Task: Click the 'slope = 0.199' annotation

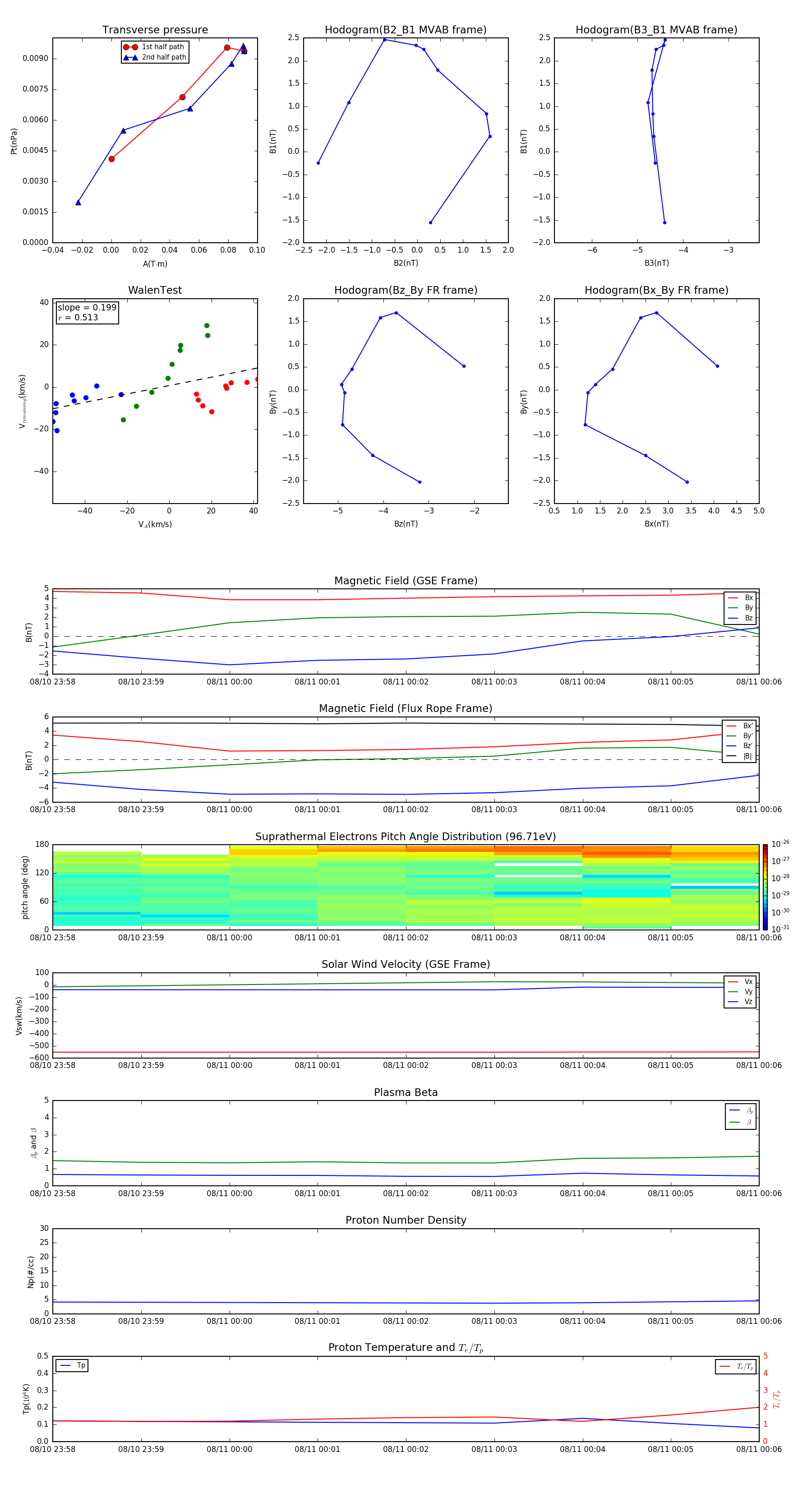Action: (x=87, y=308)
